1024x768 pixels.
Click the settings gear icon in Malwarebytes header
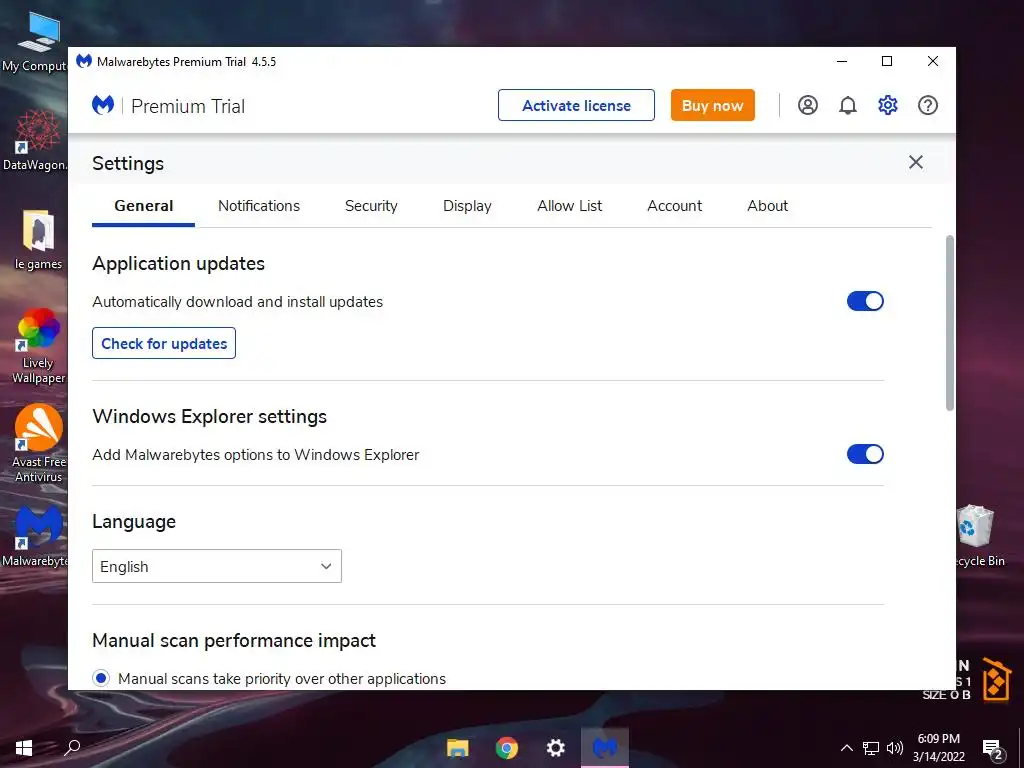tap(888, 105)
